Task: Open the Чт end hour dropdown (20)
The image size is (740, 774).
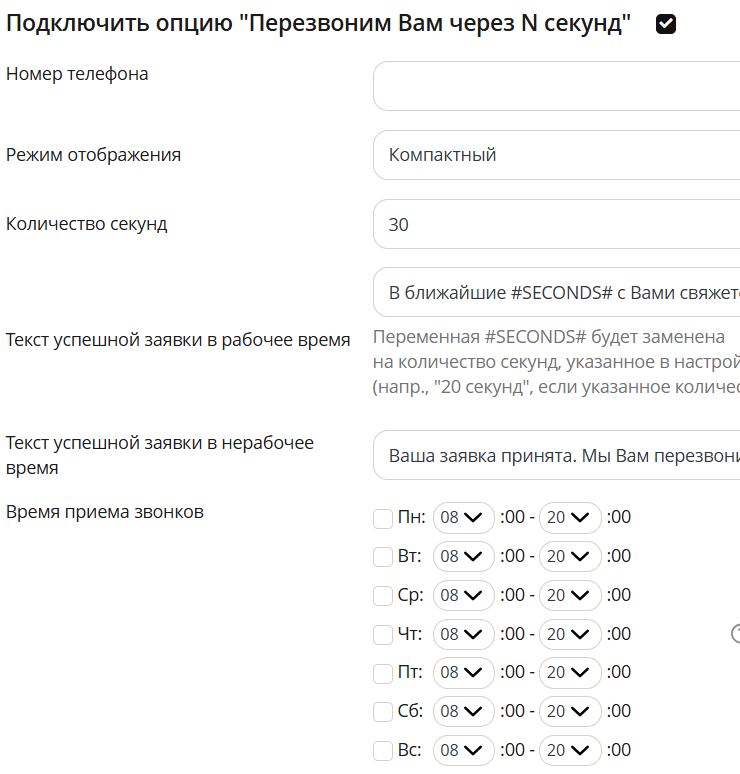Action: point(570,634)
